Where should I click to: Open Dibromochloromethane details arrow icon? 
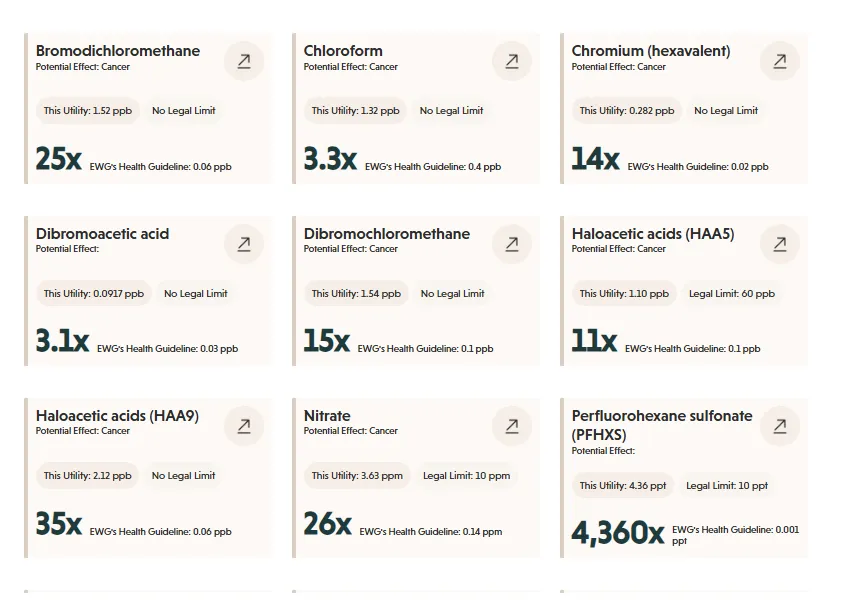(x=512, y=244)
